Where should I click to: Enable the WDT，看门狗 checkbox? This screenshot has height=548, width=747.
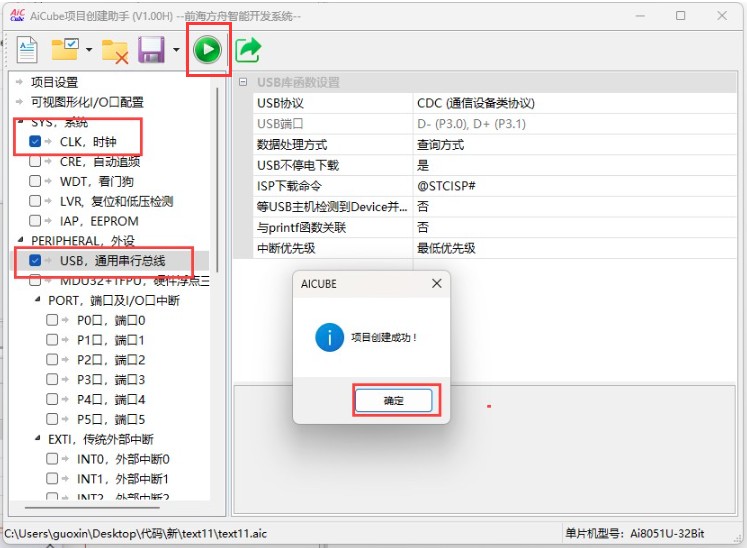35,181
